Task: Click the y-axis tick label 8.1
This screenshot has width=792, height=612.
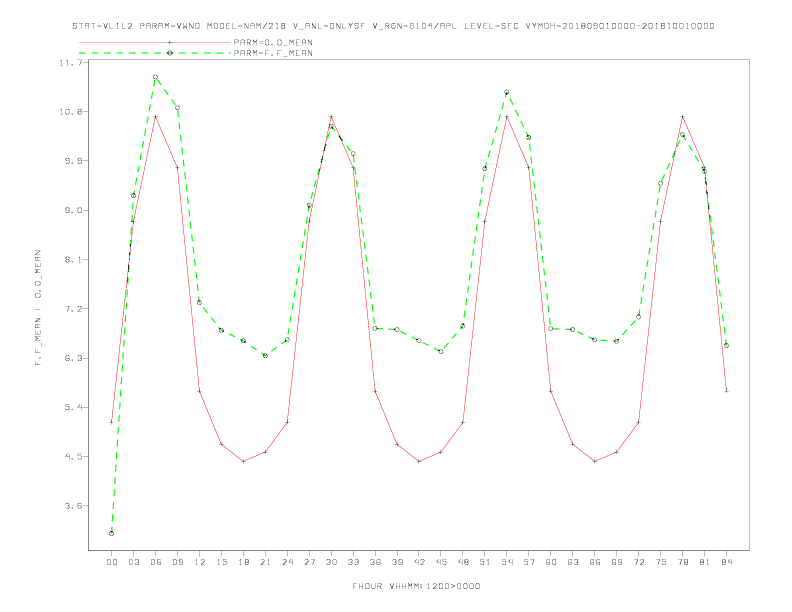Action: (x=72, y=260)
